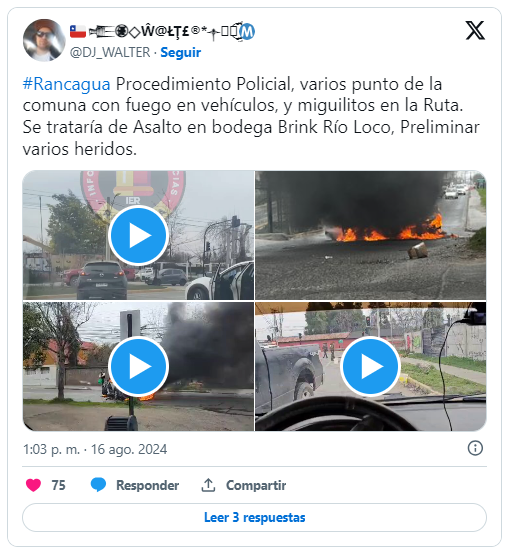Open the tweet timestamp 16 ago. 2024
The width and height of the screenshot is (507, 554).
(x=95, y=449)
